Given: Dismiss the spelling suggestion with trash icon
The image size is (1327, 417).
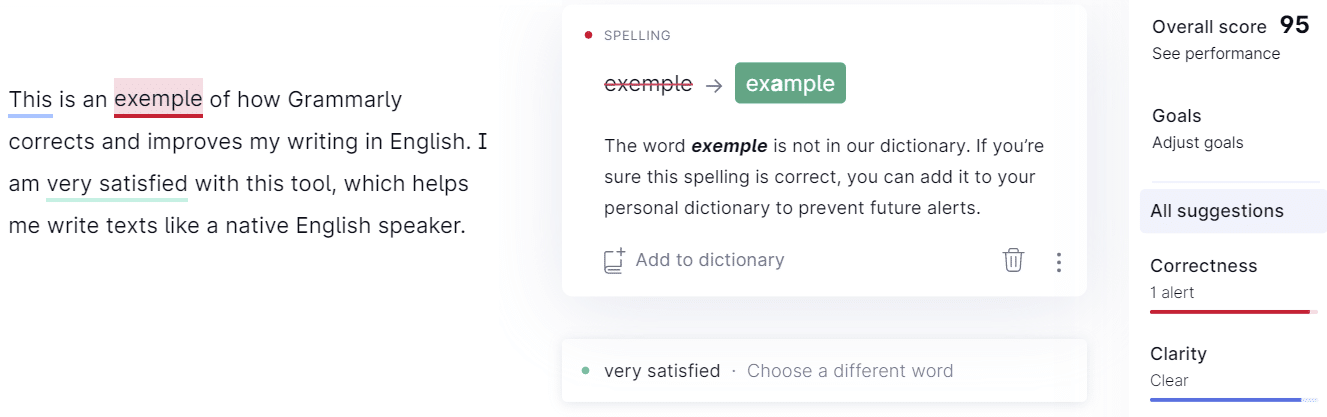Looking at the screenshot, I should 1013,261.
